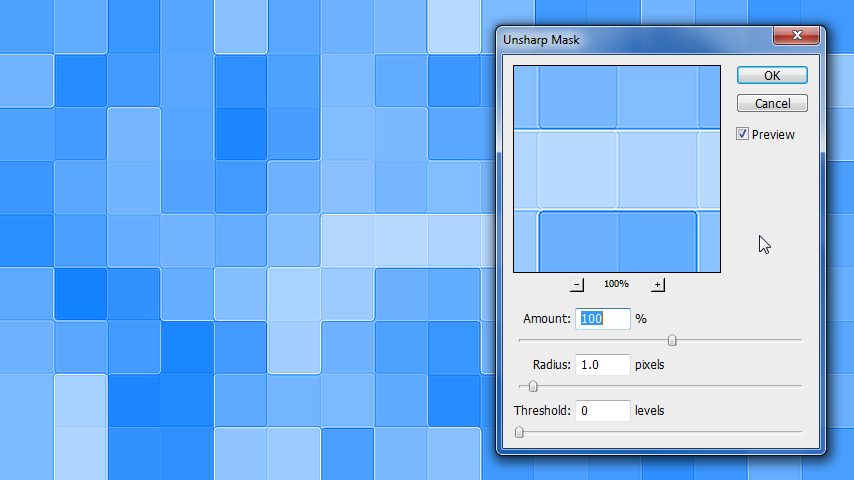This screenshot has width=854, height=480.
Task: Toggle the Preview checkbox
Action: tap(742, 134)
